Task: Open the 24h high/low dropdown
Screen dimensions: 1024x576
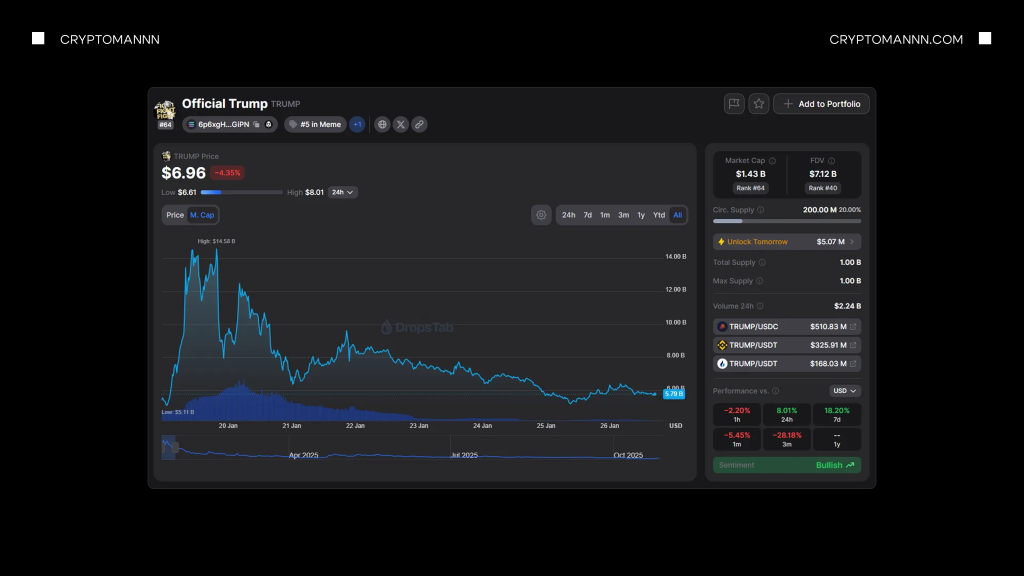Action: coord(341,191)
